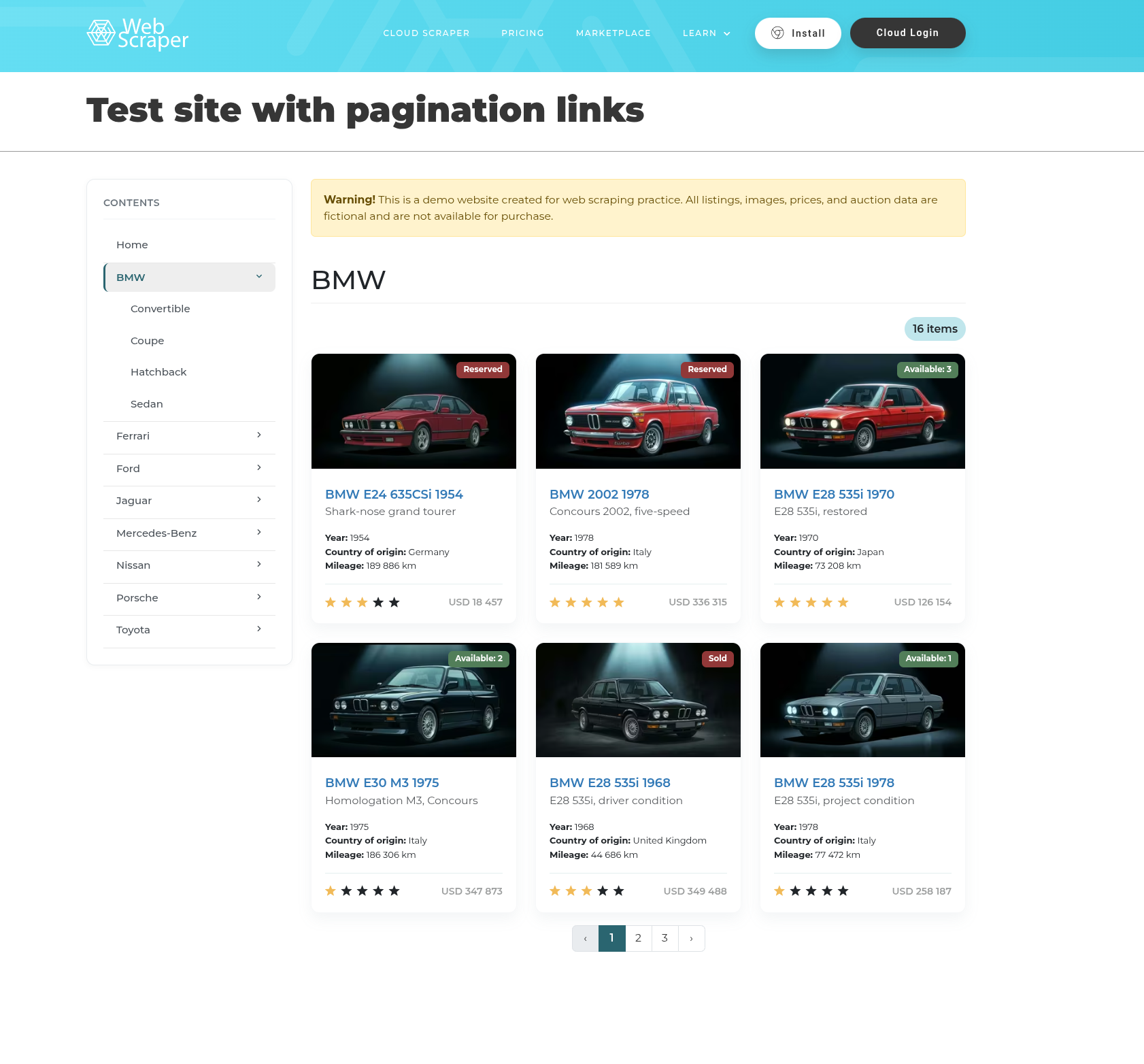The height and width of the screenshot is (1064, 1144).
Task: Go to next page arrow in pagination
Action: tap(692, 939)
